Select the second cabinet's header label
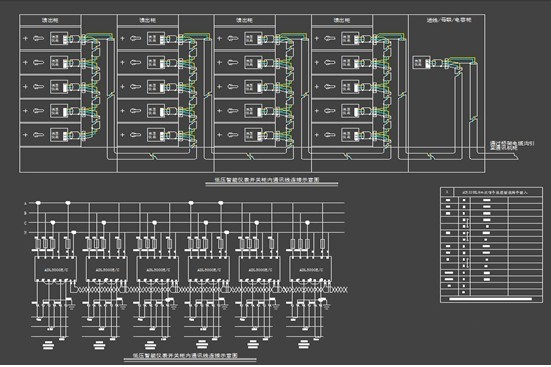Viewport: 551px width, 367px height. click(x=147, y=20)
